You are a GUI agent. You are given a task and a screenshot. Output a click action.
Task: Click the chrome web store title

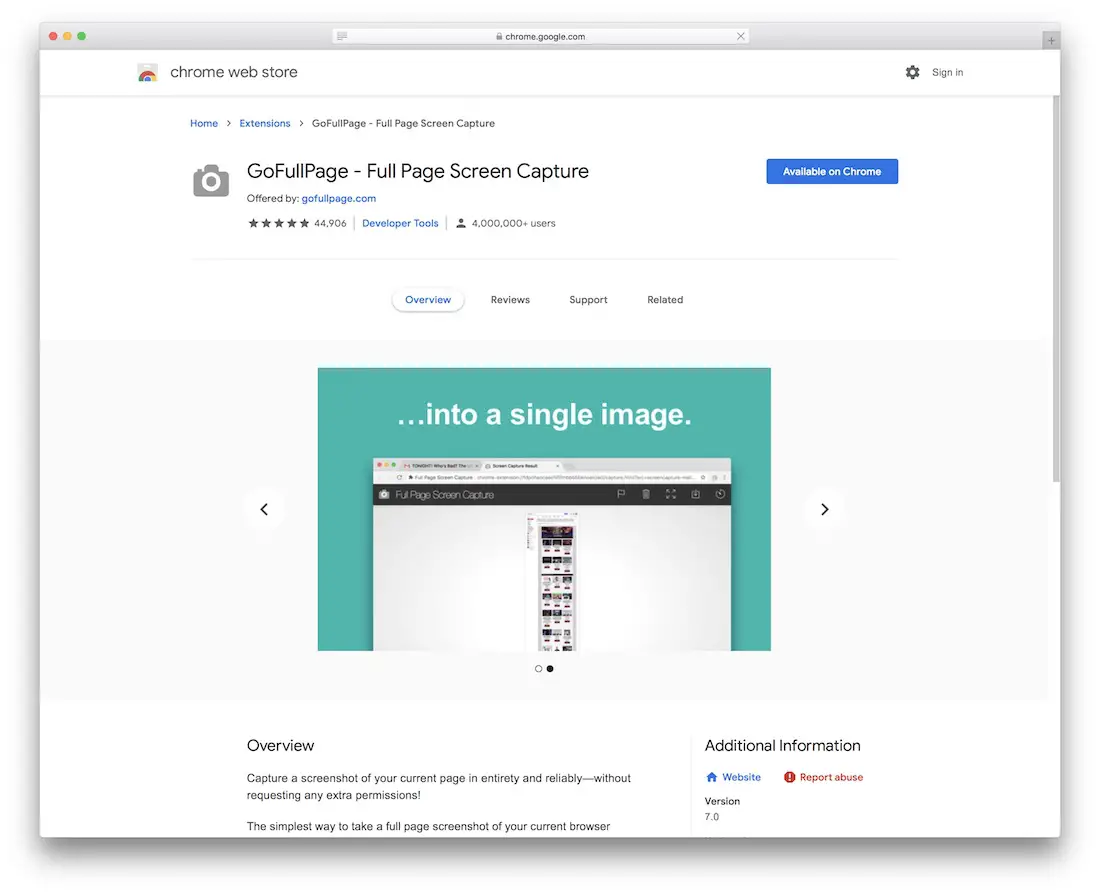(234, 72)
